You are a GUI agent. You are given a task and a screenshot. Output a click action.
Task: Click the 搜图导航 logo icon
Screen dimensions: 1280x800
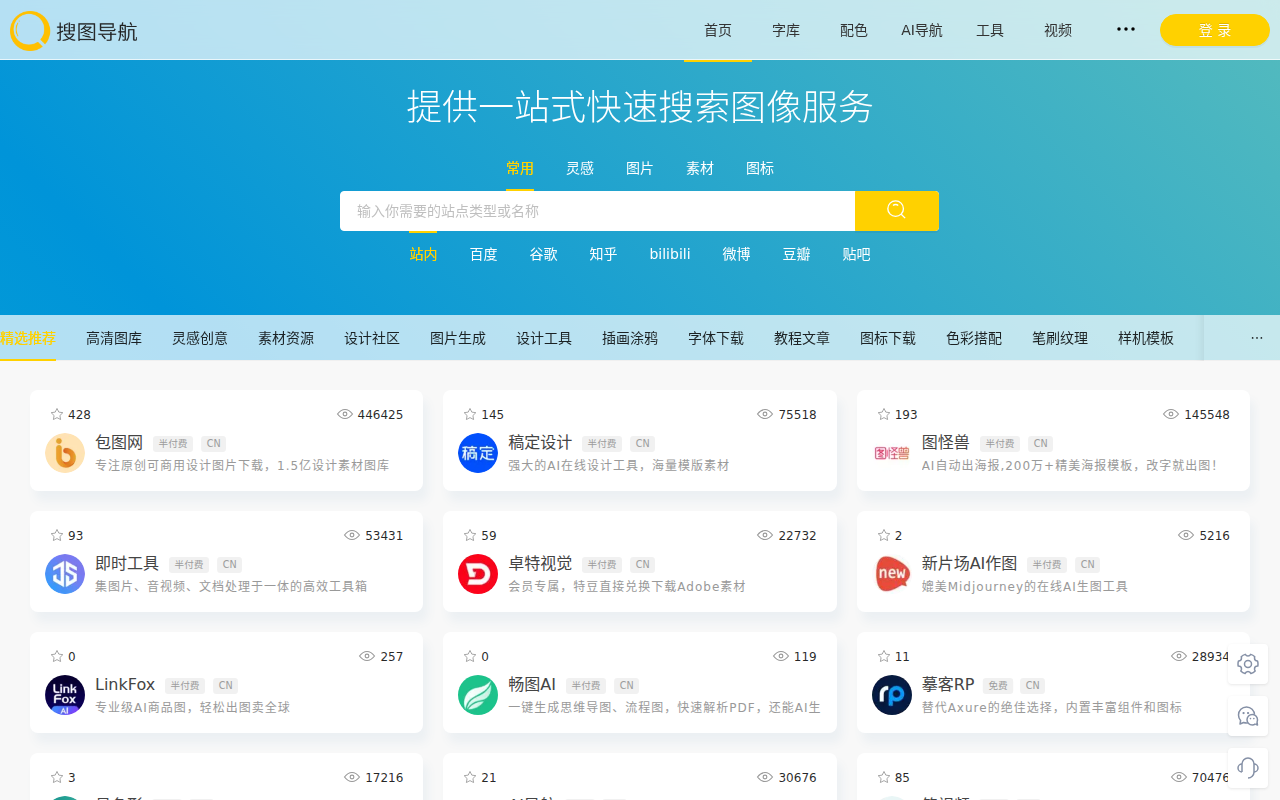30,31
